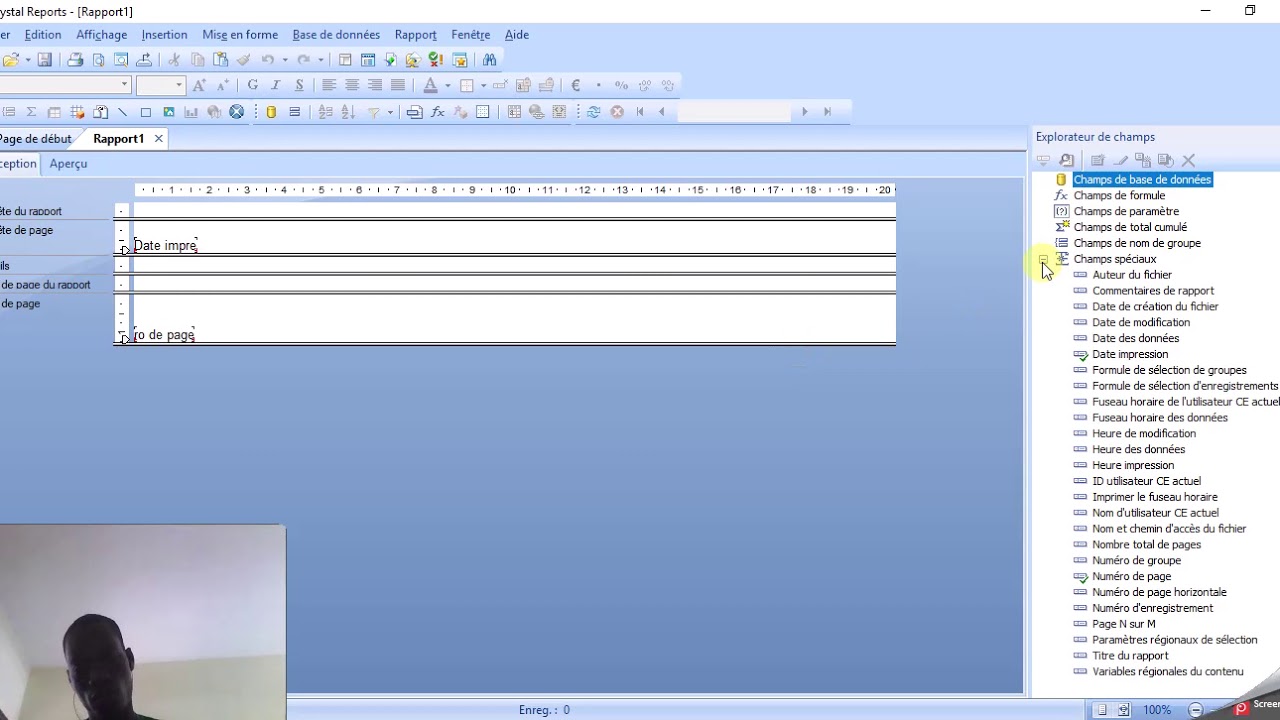The image size is (1280, 720).
Task: Activate the format painter brush icon
Action: click(x=243, y=60)
